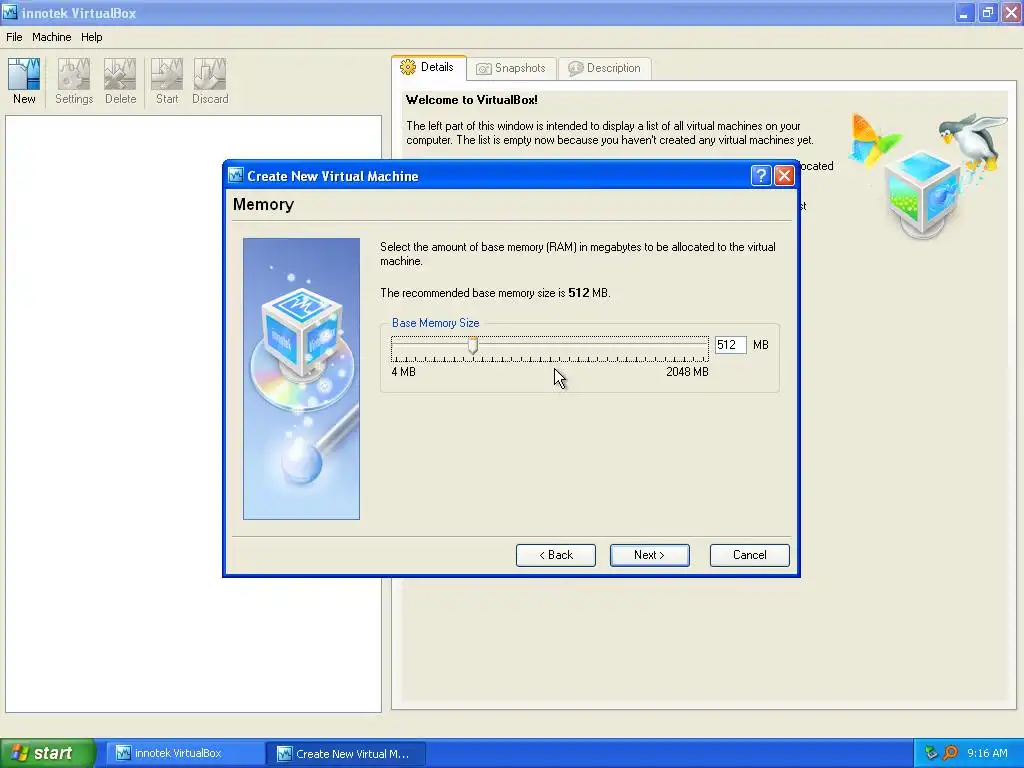Proceed with the Next button
The width and height of the screenshot is (1024, 768).
point(649,555)
